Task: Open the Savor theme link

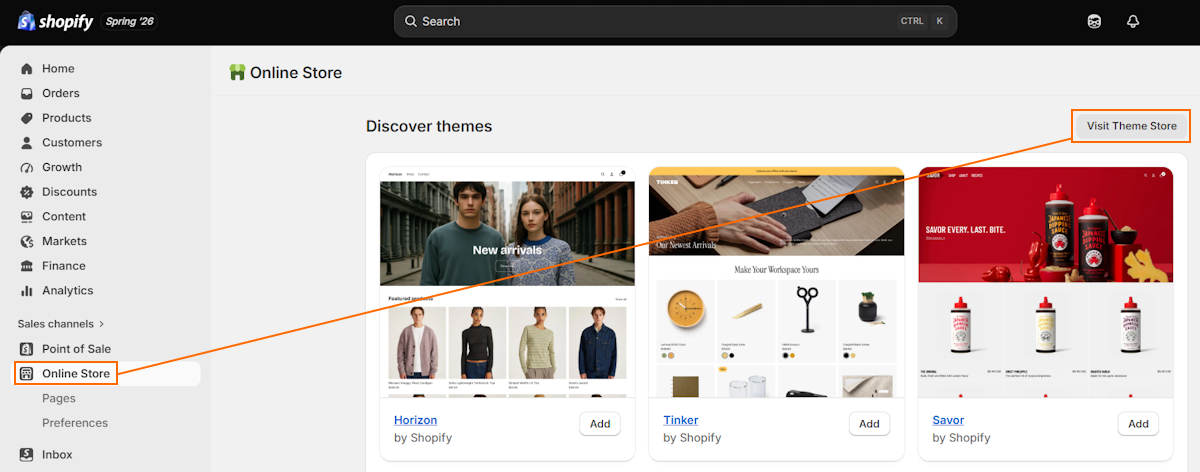Action: [x=948, y=420]
